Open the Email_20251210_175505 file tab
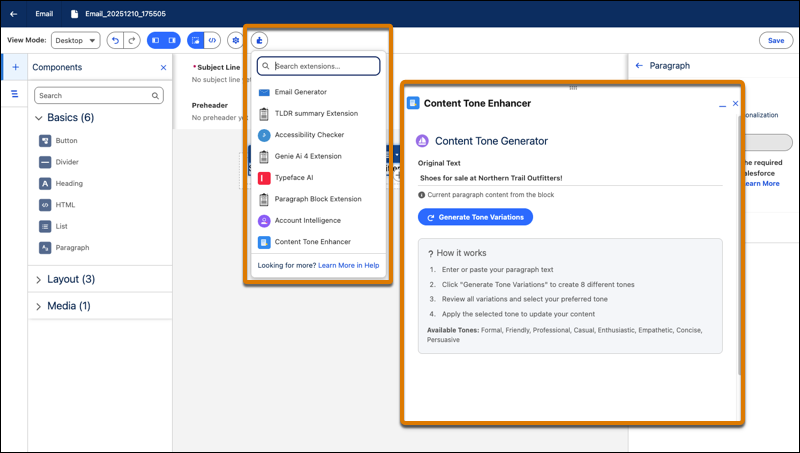The image size is (800, 453). [x=118, y=14]
